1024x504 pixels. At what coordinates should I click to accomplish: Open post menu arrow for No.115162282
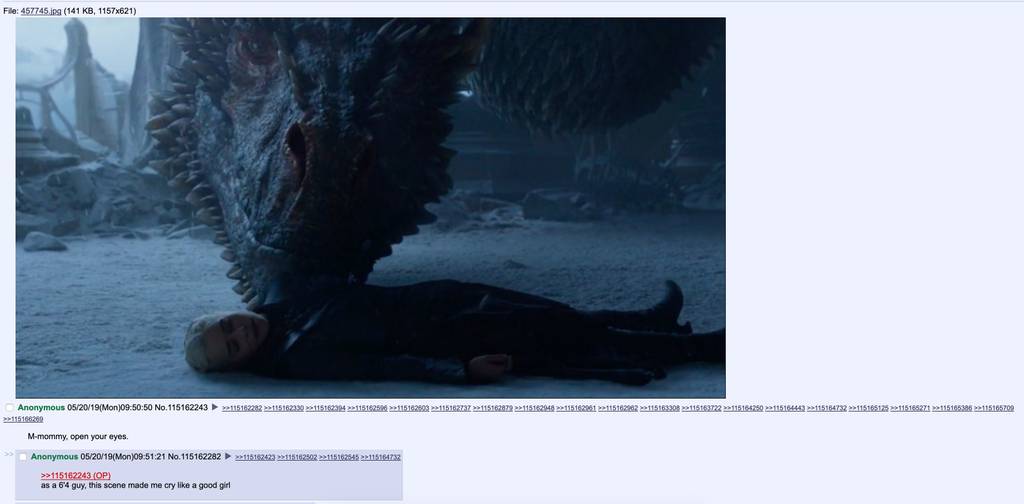228,456
